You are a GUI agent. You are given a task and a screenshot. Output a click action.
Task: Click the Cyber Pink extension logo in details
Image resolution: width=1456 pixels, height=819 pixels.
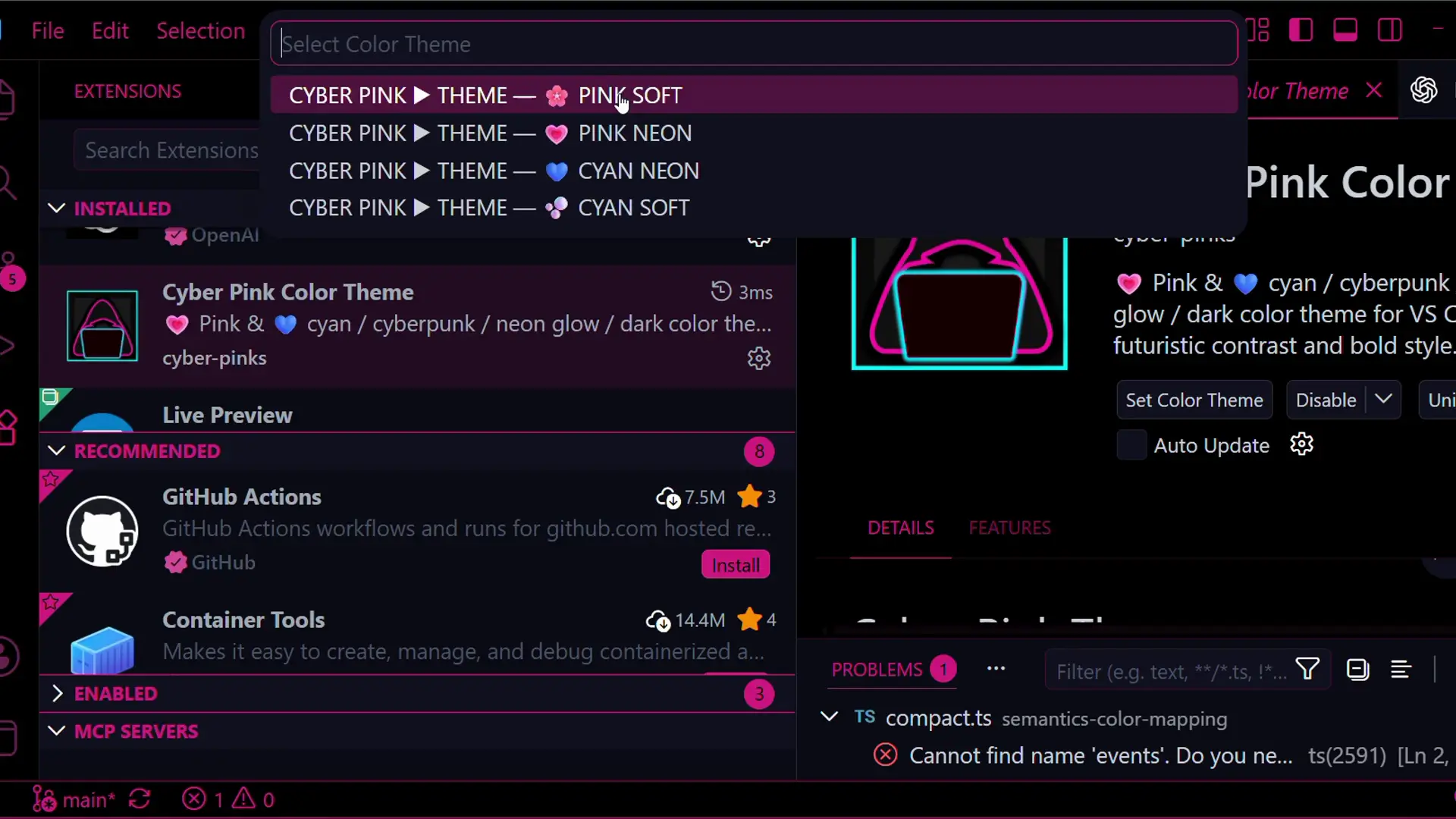959,303
